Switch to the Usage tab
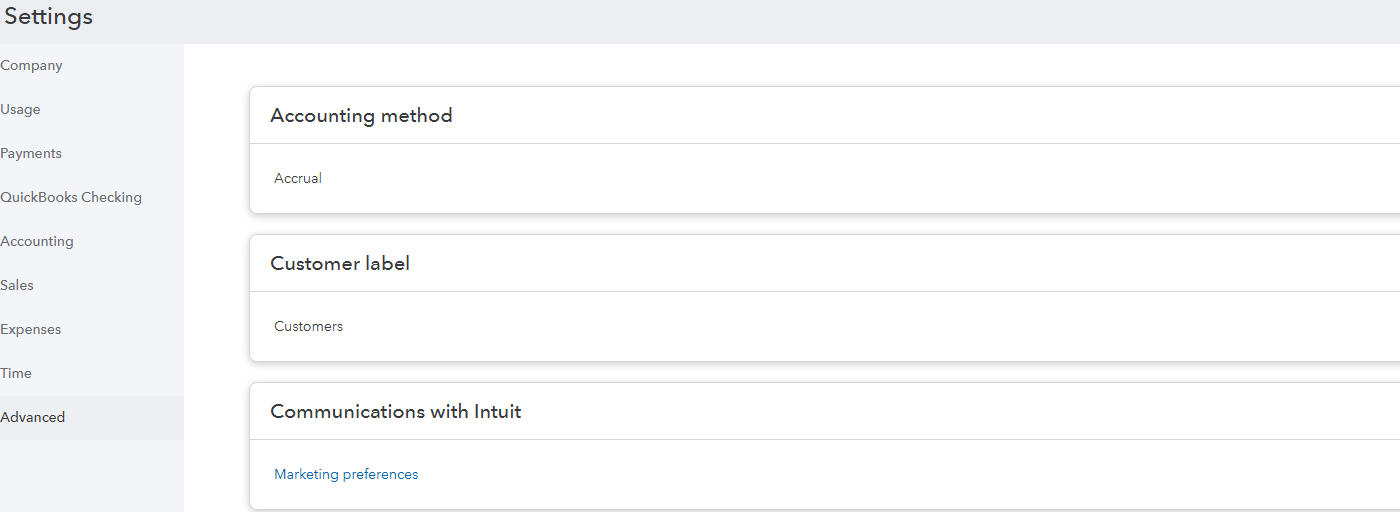This screenshot has width=1400, height=512. click(21, 110)
